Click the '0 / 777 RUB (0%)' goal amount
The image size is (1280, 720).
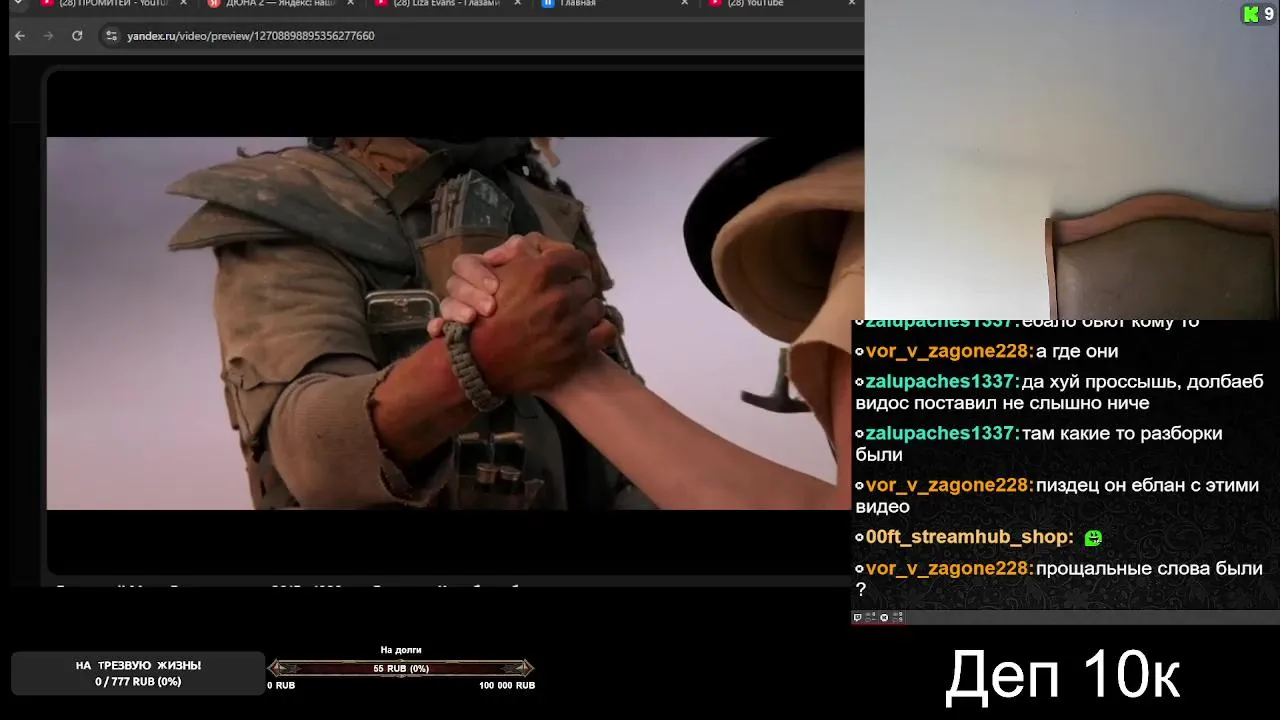(138, 682)
